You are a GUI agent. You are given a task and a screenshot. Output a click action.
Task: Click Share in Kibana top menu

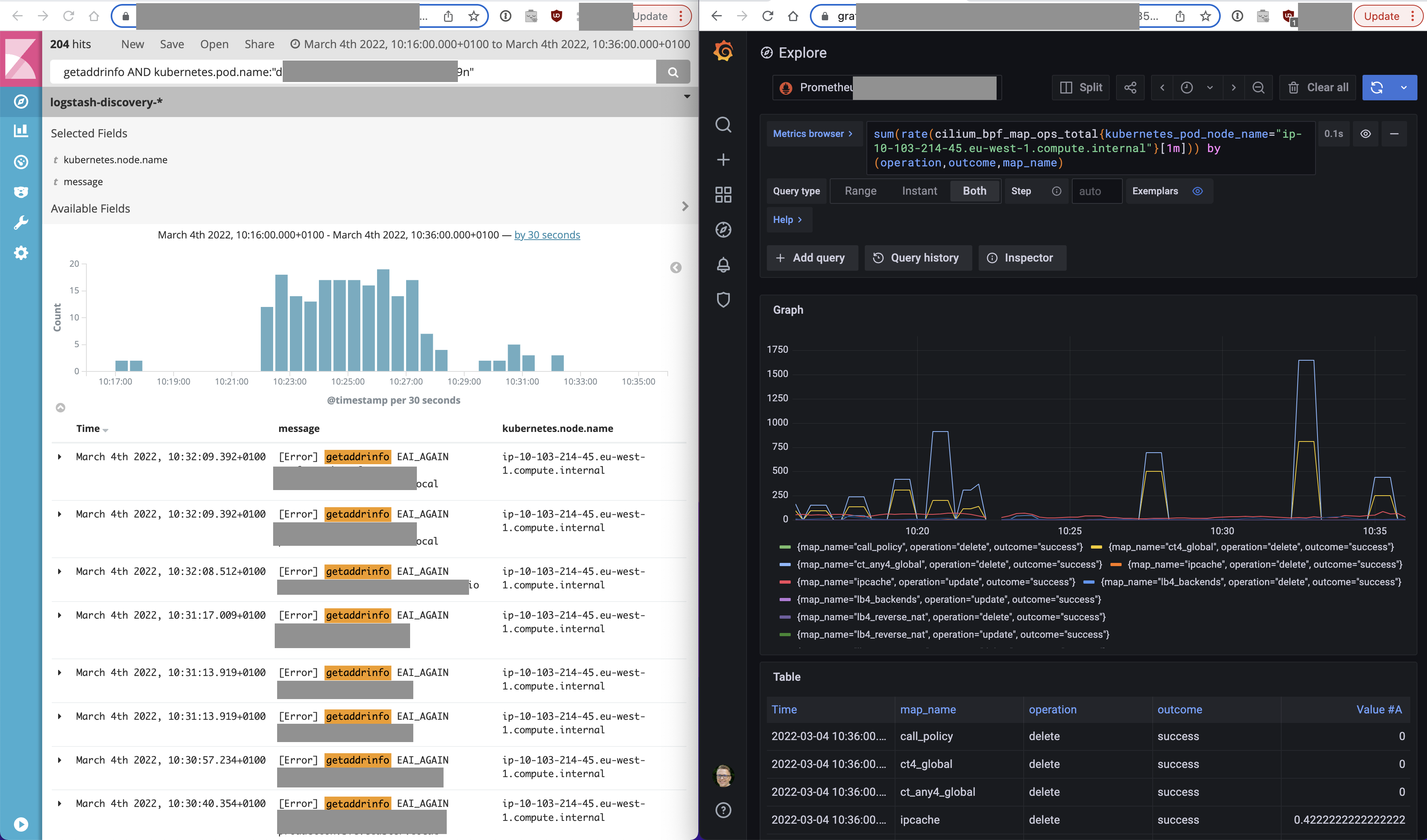point(259,44)
